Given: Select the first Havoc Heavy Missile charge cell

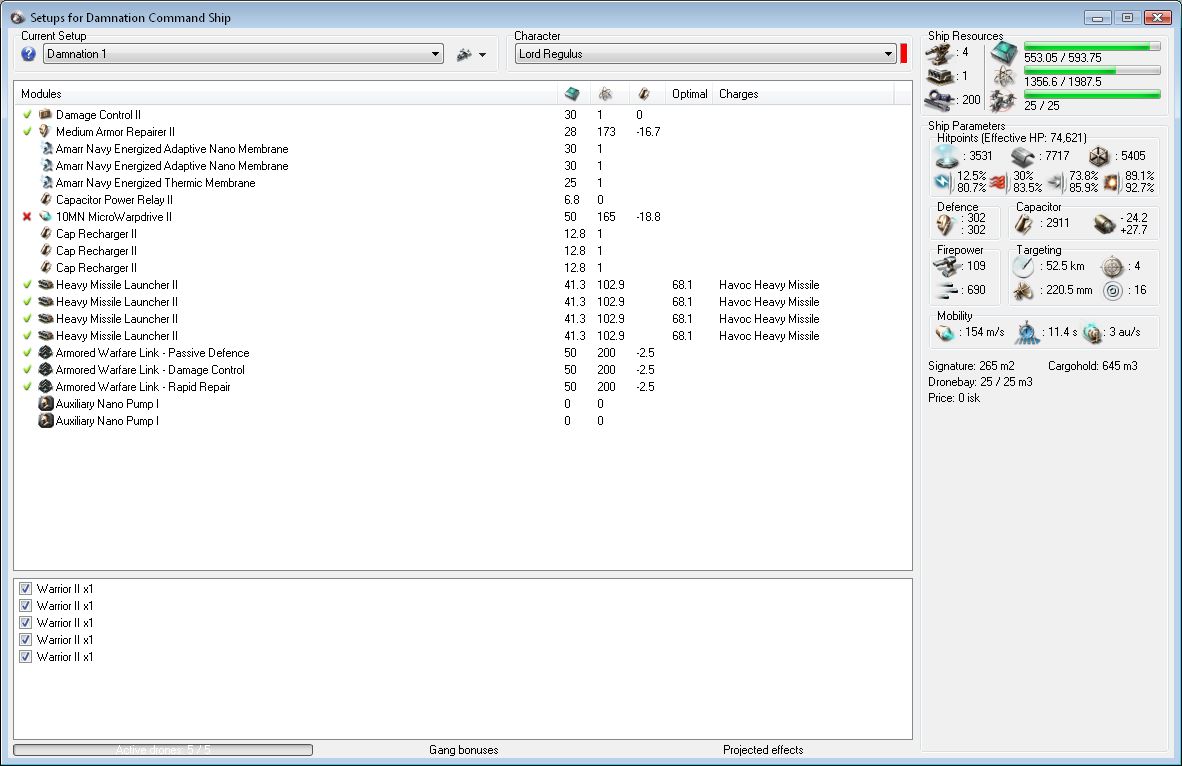Looking at the screenshot, I should click(x=769, y=285).
